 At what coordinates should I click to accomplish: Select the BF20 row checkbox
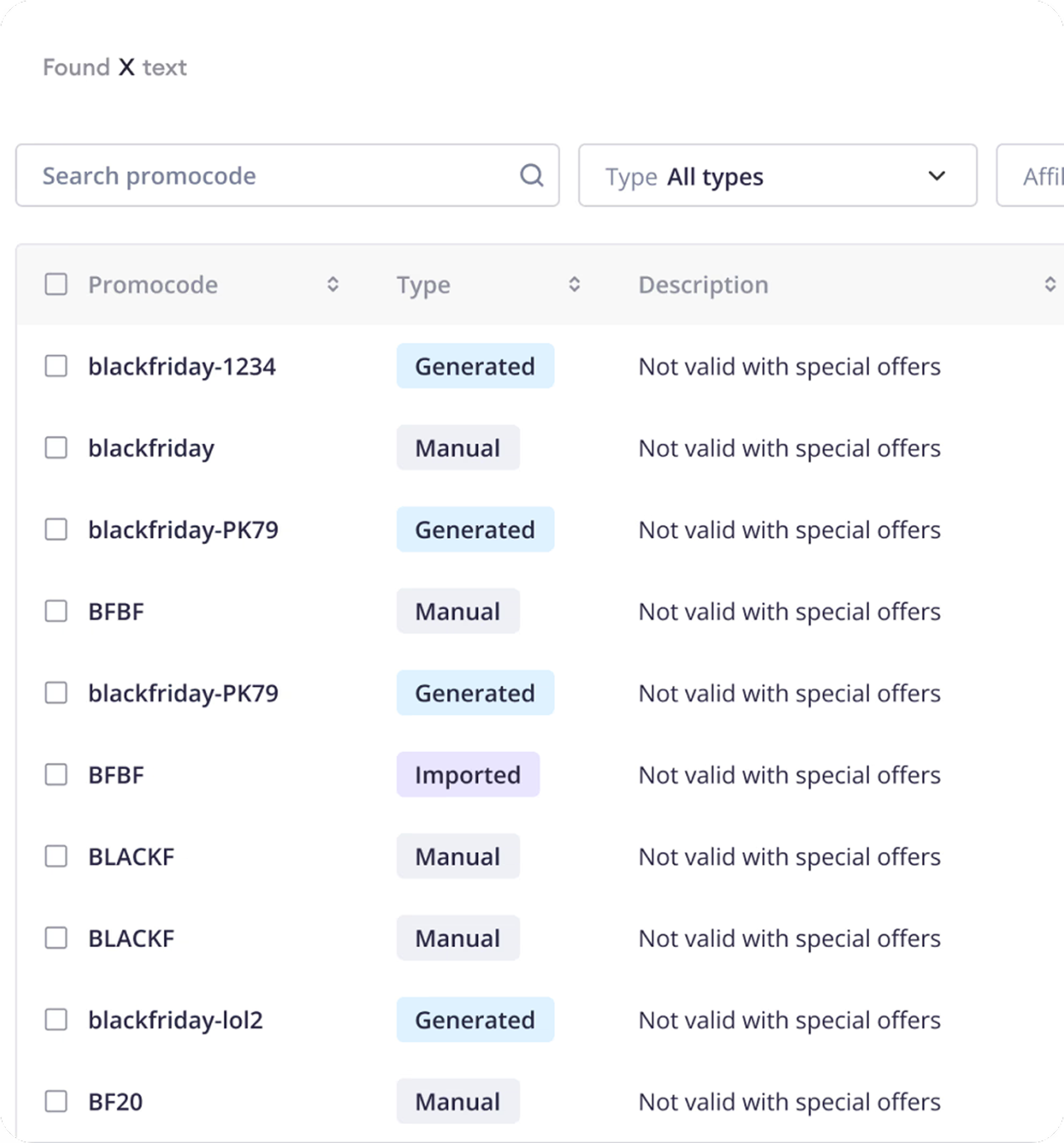click(56, 1101)
